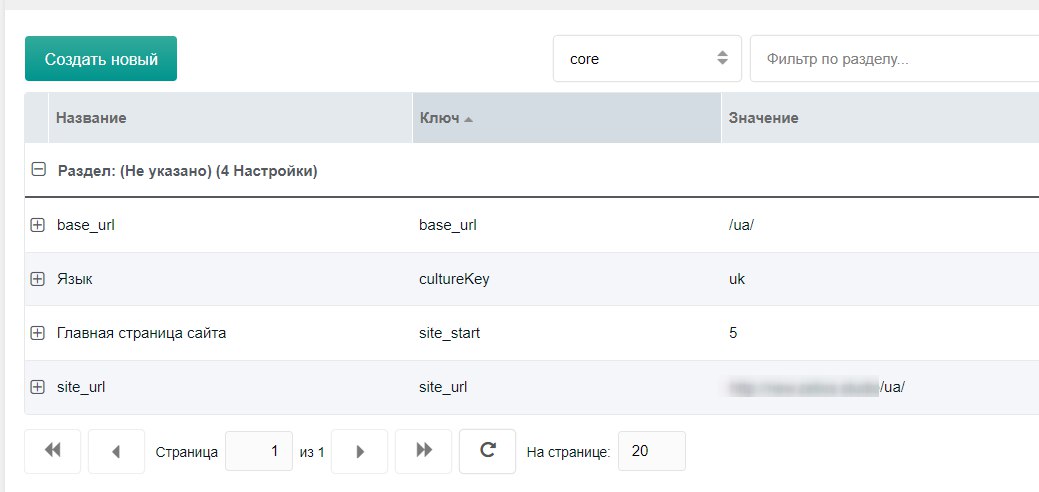Viewport: 1039px width, 492px height.
Task: Expand the 'Главная страница сайта' row details
Action: (x=38, y=333)
